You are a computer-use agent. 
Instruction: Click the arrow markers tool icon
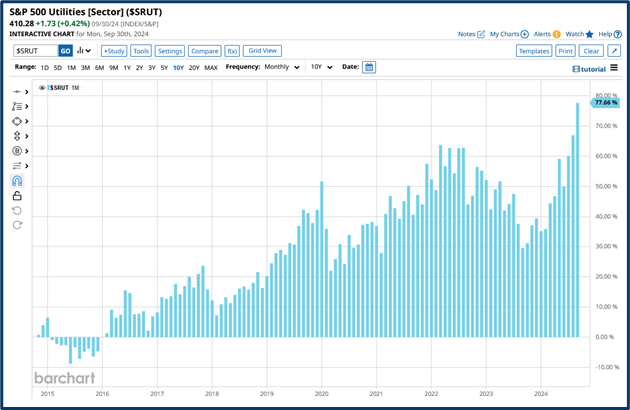[17, 136]
